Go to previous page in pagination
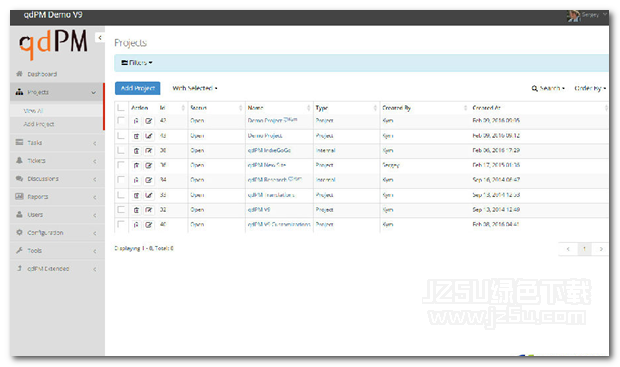The height and width of the screenshot is (367, 620). tap(568, 249)
